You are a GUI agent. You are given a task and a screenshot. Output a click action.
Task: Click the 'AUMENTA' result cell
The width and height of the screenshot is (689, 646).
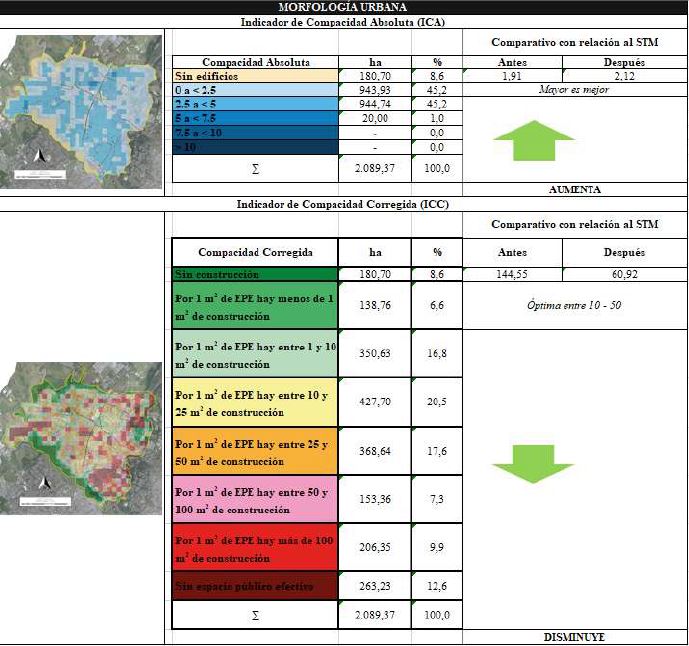(x=574, y=189)
